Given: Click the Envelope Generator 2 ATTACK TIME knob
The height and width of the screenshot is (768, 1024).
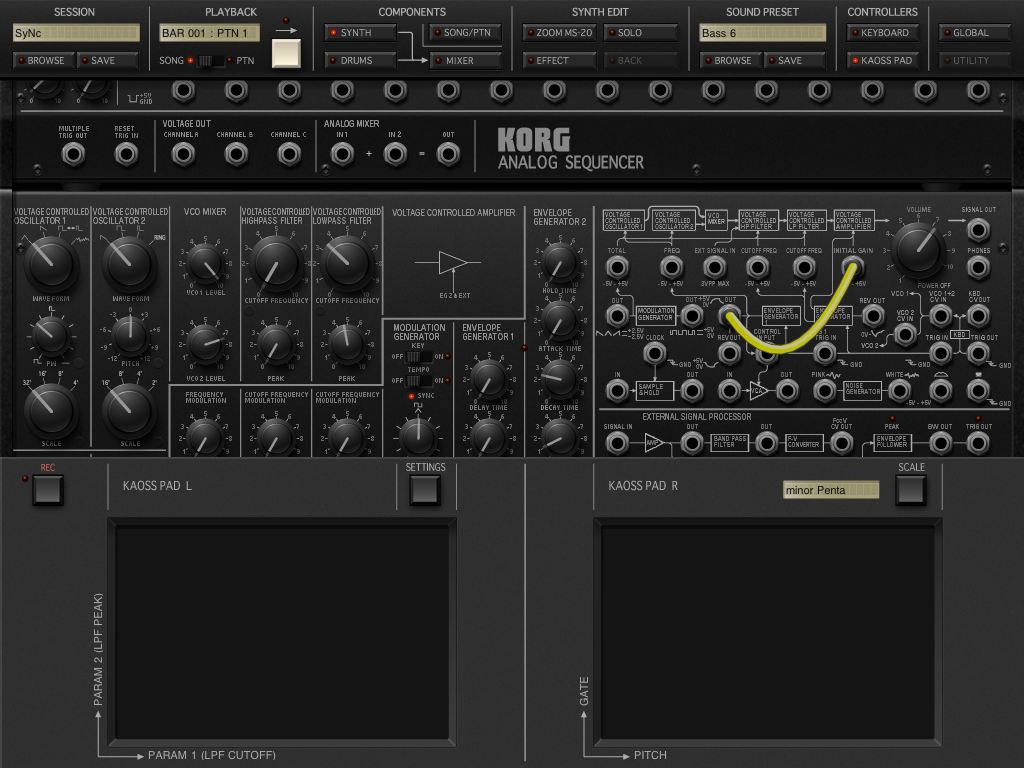Looking at the screenshot, I should (560, 320).
